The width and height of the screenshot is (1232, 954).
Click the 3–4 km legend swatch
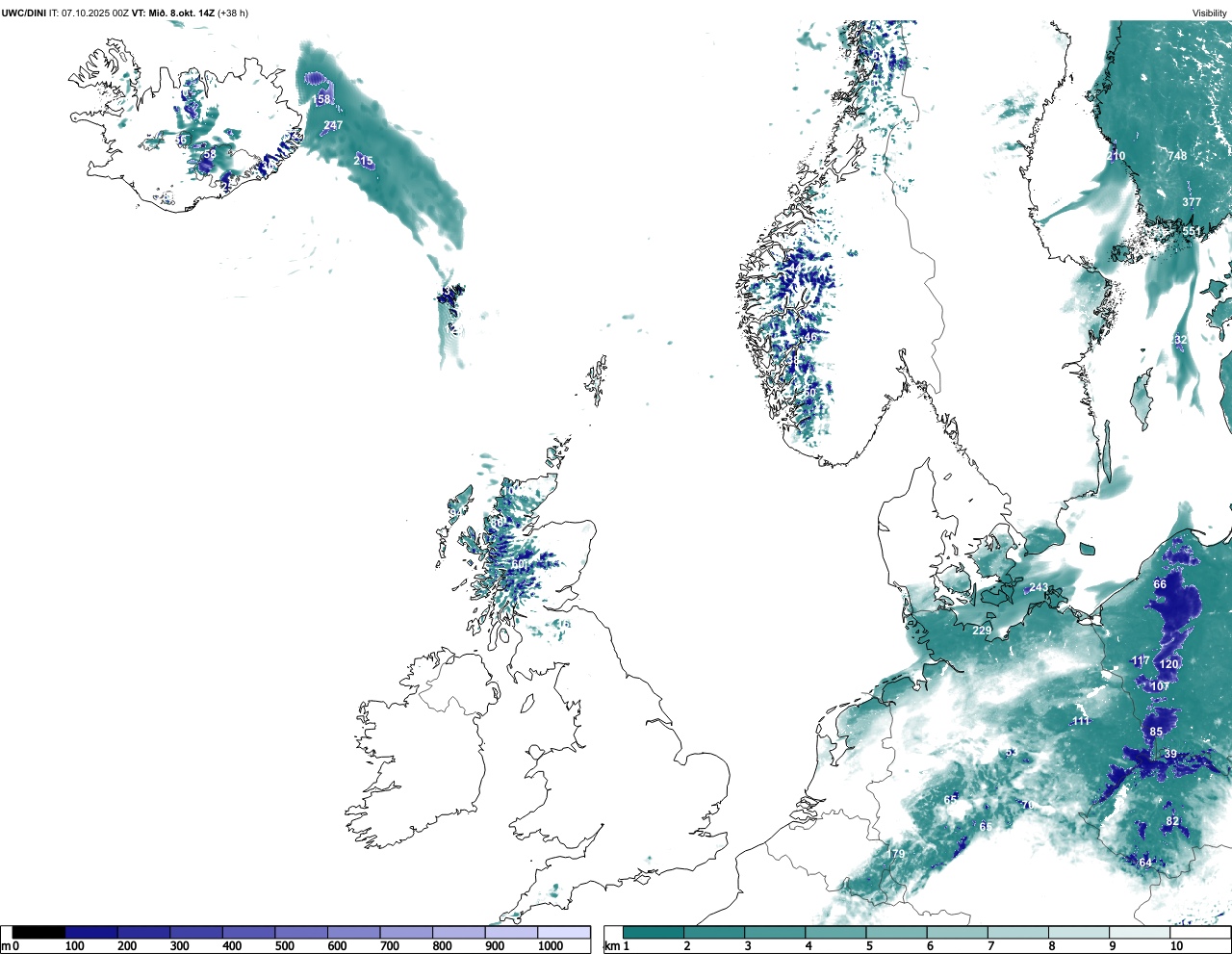tap(775, 932)
